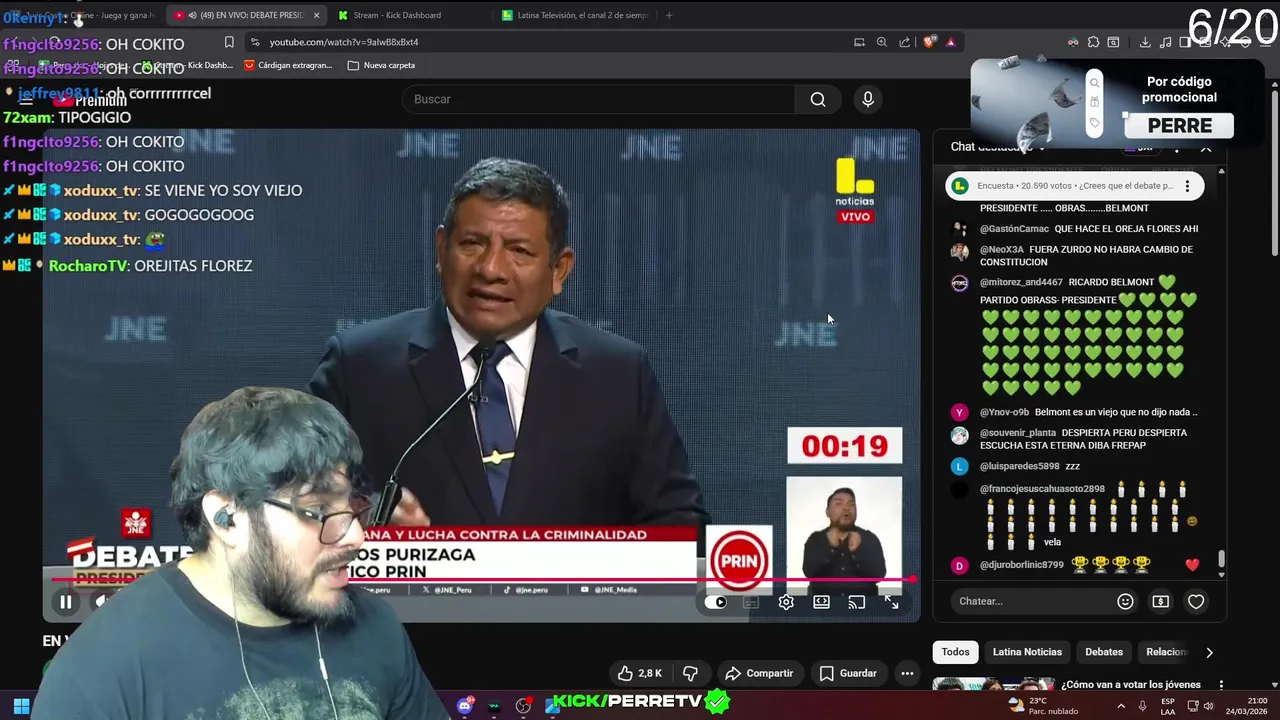Switch to theater mode view
Image resolution: width=1280 pixels, height=720 pixels.
[821, 602]
